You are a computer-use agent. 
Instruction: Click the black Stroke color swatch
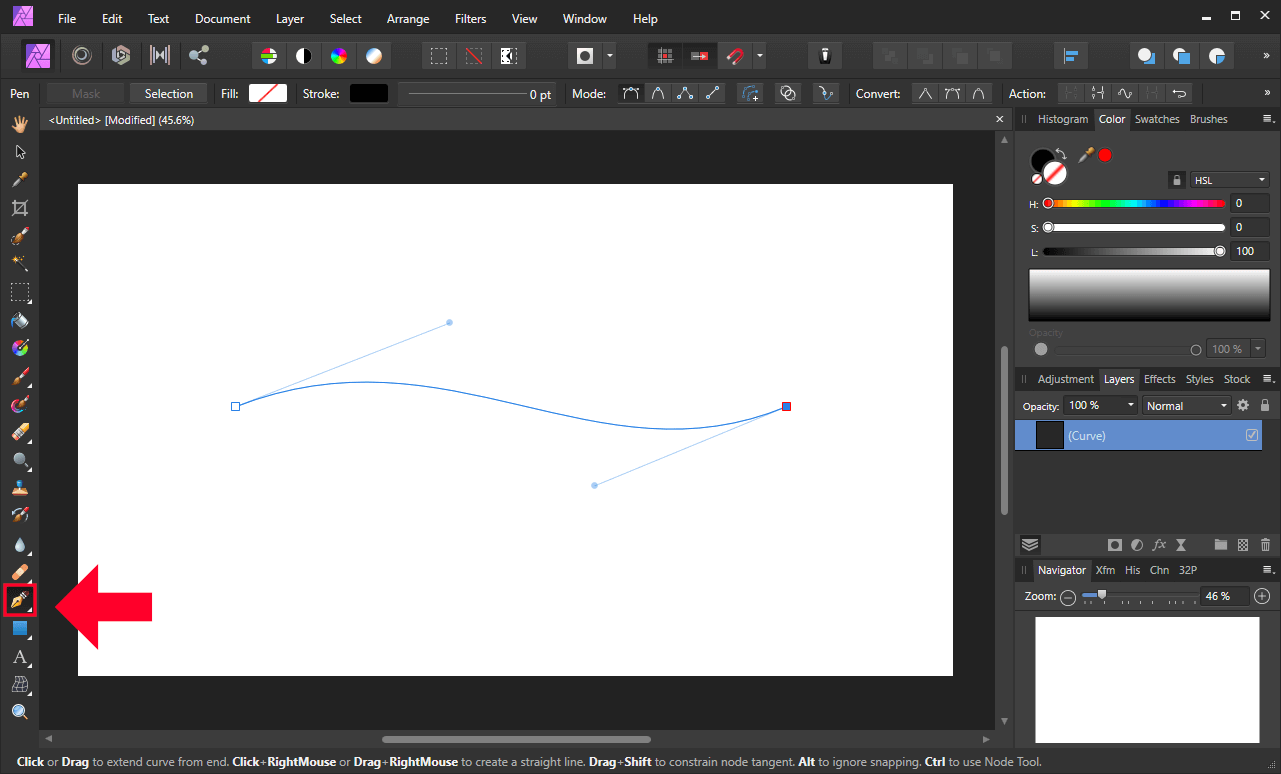point(369,93)
